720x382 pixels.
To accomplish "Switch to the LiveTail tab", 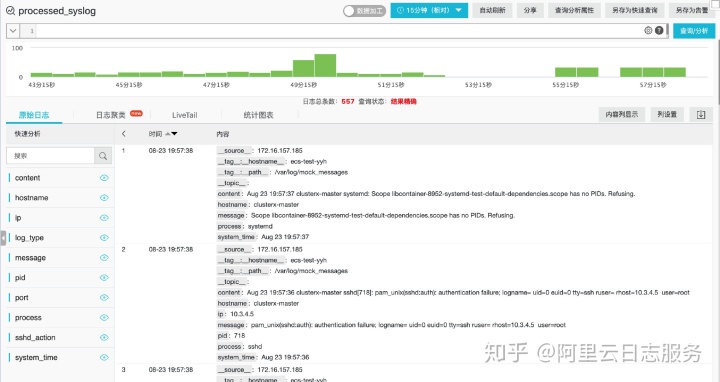I will point(185,115).
